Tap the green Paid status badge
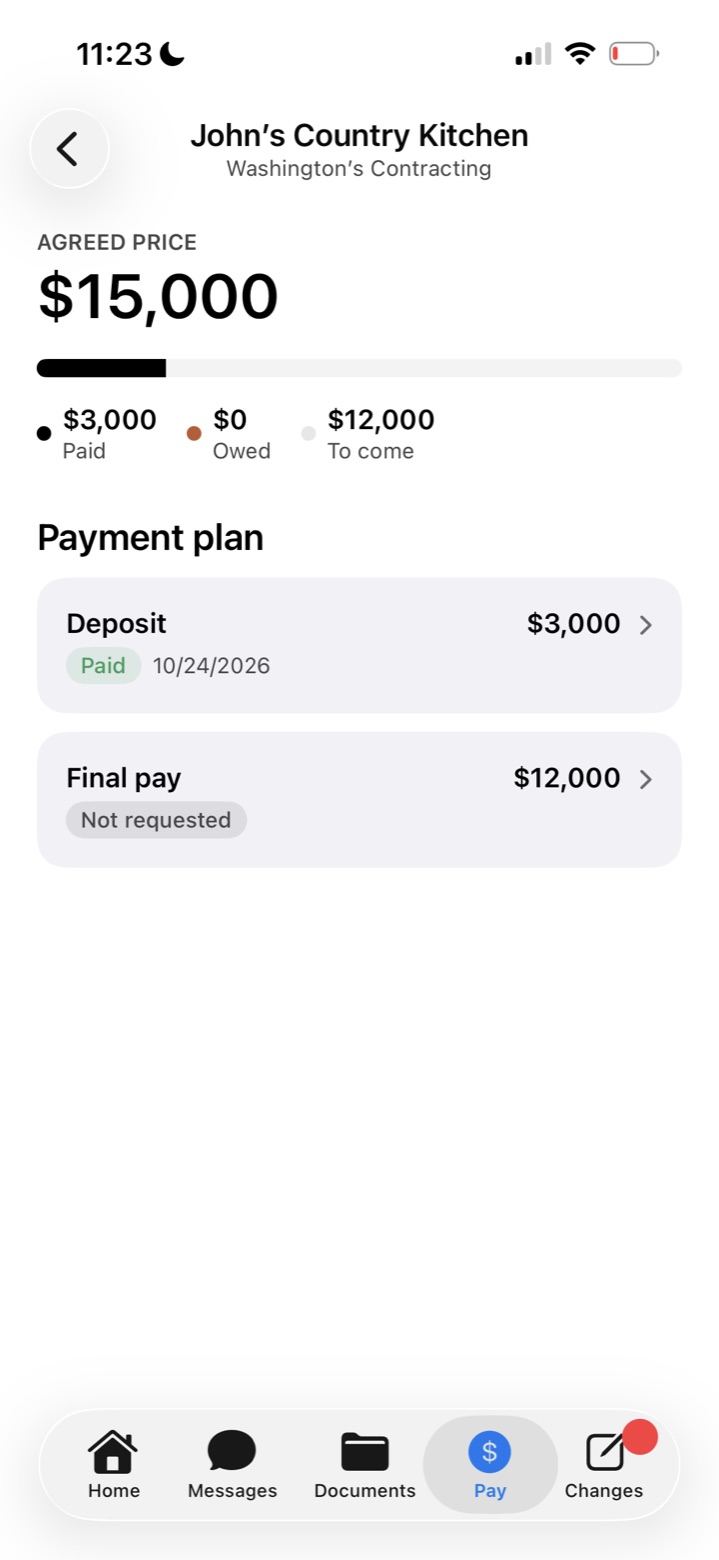The height and width of the screenshot is (1560, 719). 104,666
